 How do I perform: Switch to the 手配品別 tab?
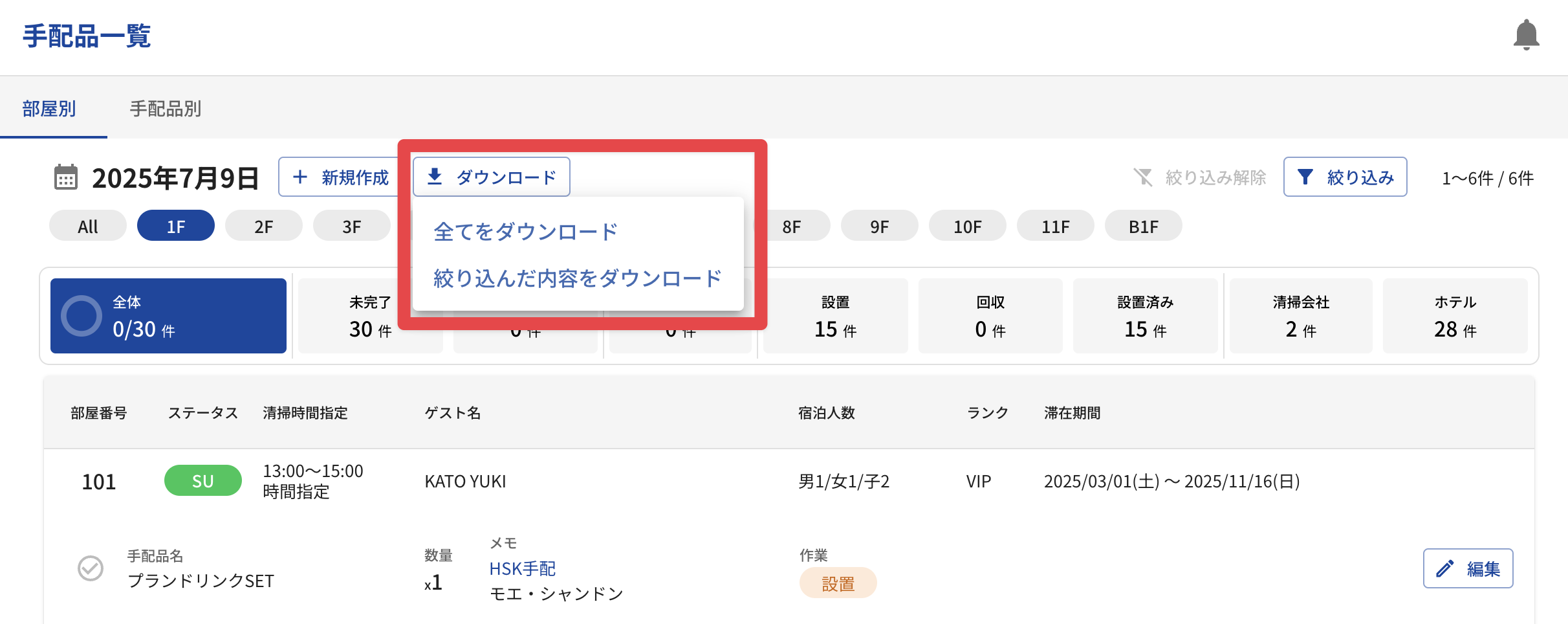coord(166,108)
